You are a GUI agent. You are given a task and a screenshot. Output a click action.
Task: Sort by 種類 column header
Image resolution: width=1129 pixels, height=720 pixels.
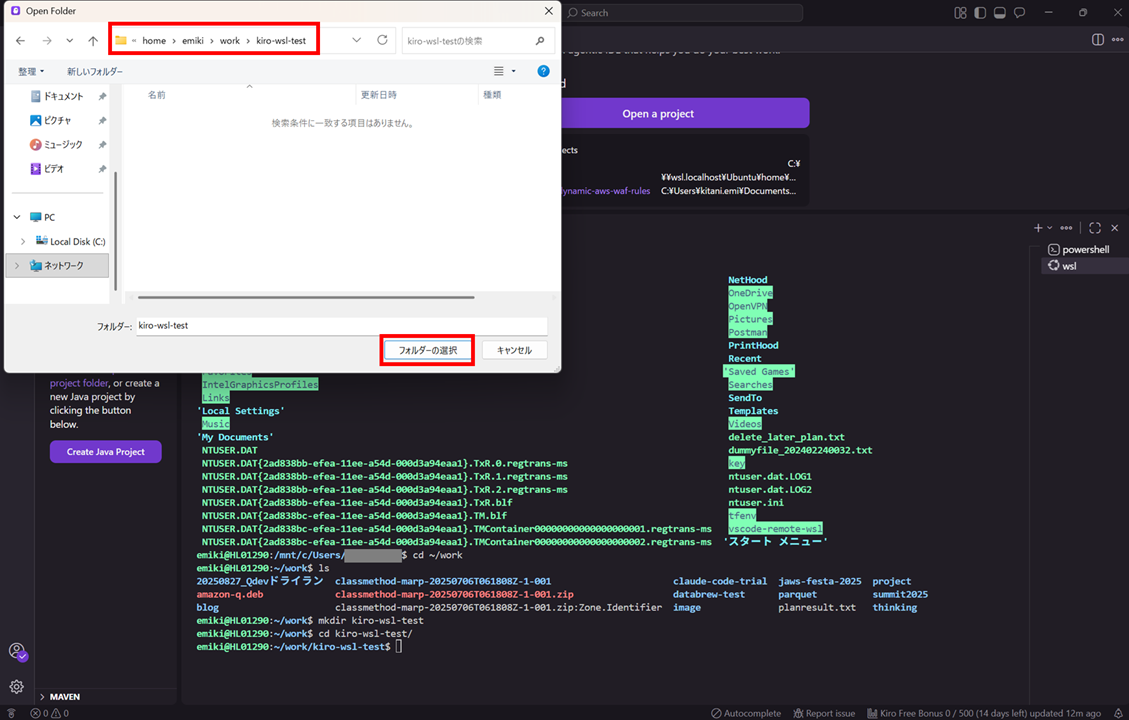pos(492,95)
